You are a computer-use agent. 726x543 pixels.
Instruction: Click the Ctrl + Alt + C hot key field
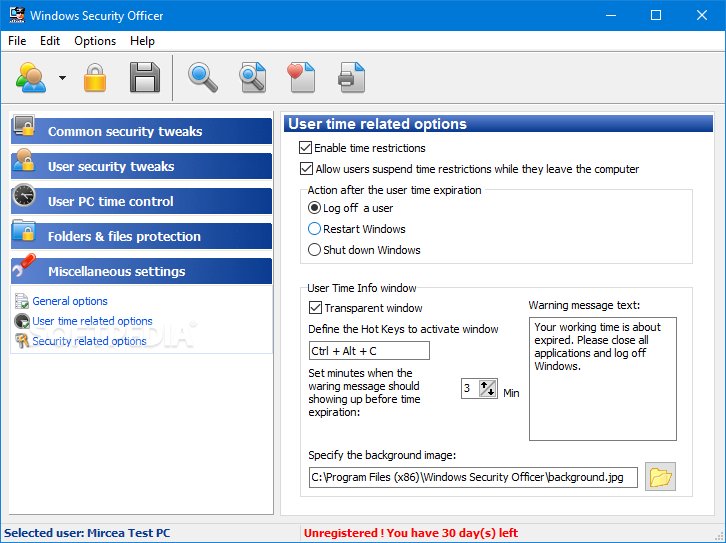(x=369, y=351)
